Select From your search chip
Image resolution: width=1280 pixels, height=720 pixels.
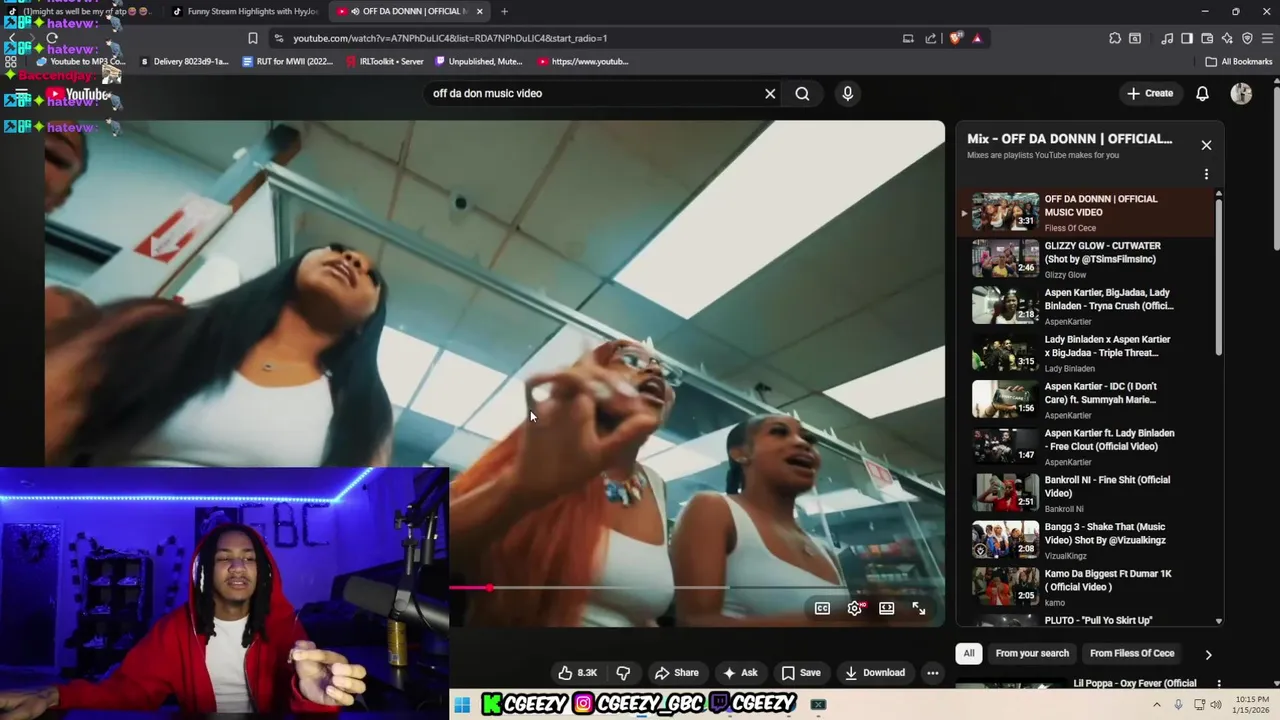[1032, 653]
